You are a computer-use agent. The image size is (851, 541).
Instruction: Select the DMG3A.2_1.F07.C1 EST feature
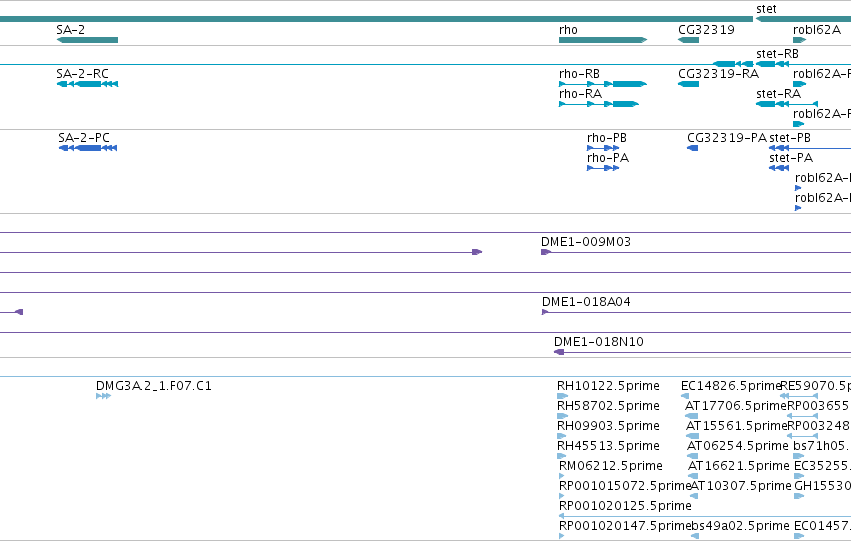(x=103, y=396)
